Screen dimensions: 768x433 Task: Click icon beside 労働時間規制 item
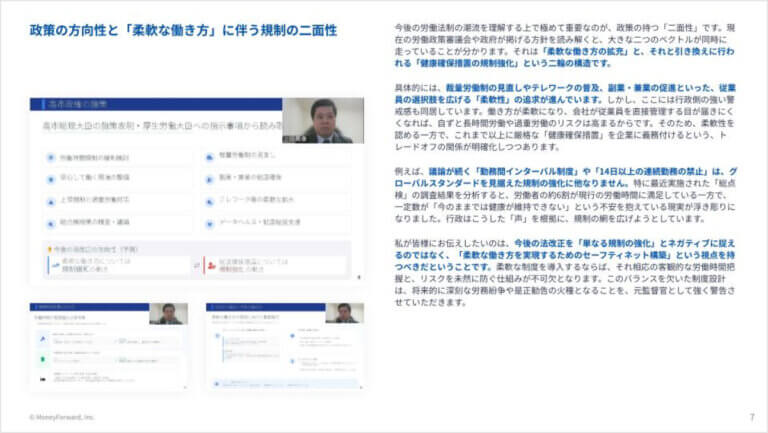pos(50,157)
